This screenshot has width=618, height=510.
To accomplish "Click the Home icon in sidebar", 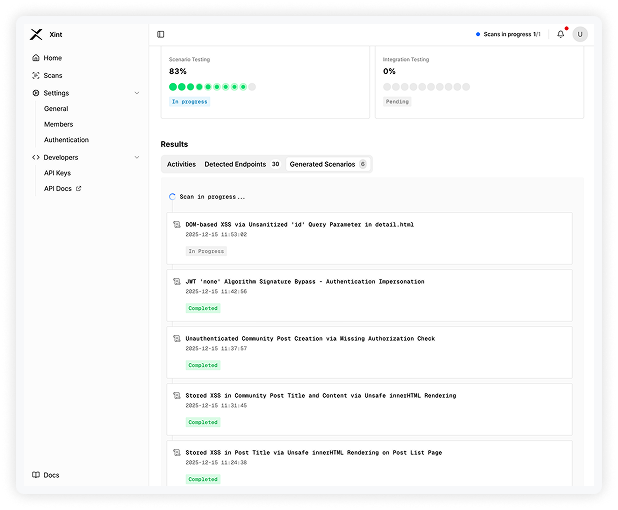I will coord(36,58).
